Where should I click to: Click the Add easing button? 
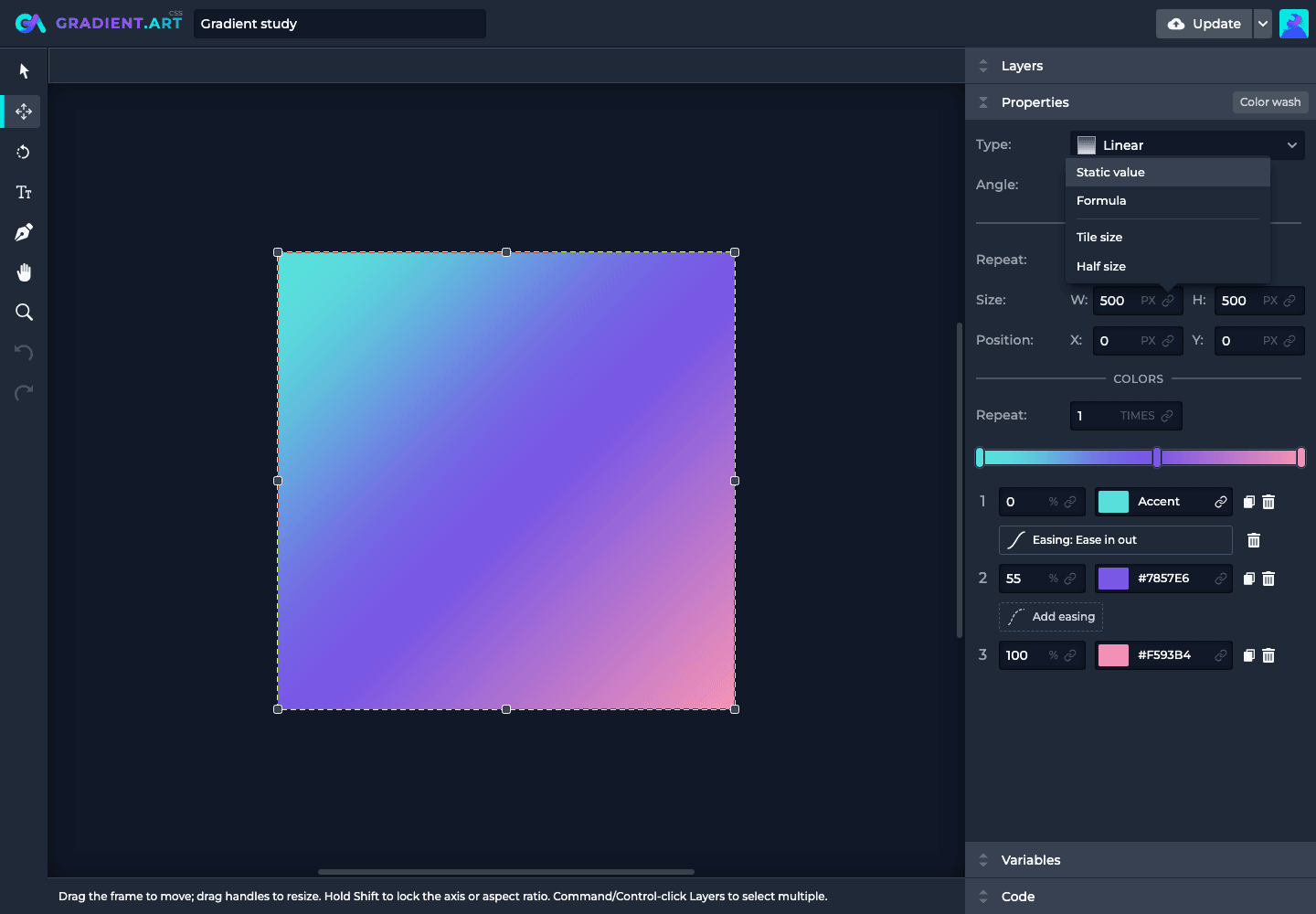coord(1051,617)
